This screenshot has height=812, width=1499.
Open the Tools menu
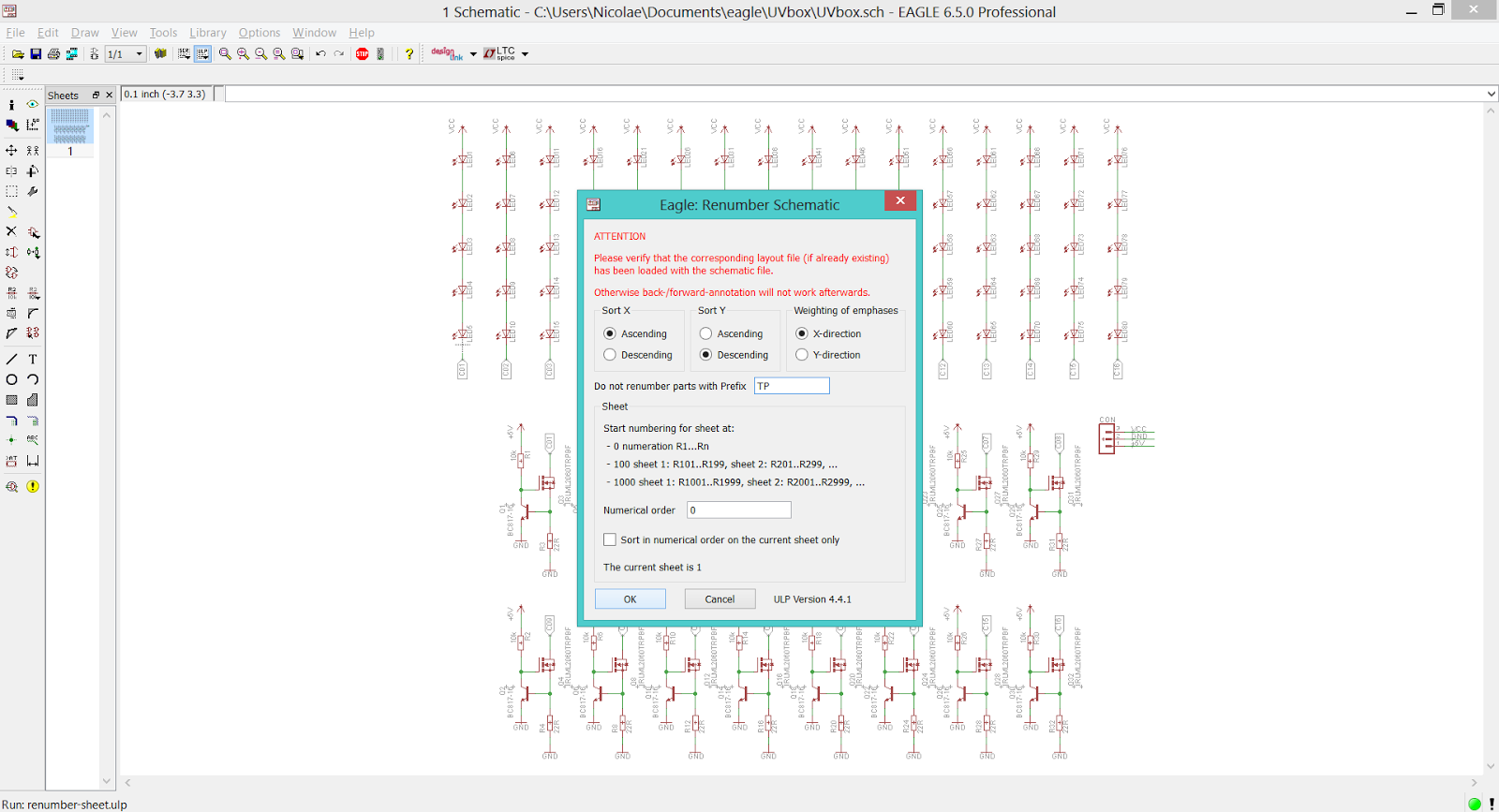point(163,33)
